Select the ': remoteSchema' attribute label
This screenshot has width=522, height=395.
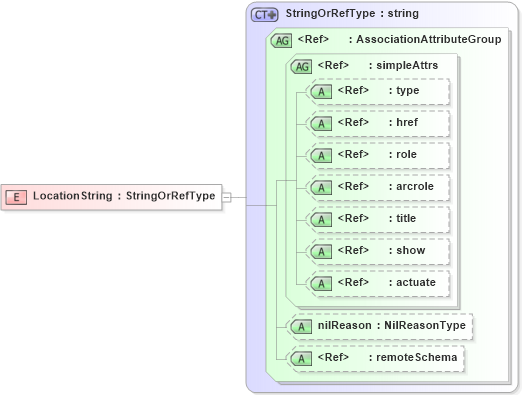(x=413, y=357)
